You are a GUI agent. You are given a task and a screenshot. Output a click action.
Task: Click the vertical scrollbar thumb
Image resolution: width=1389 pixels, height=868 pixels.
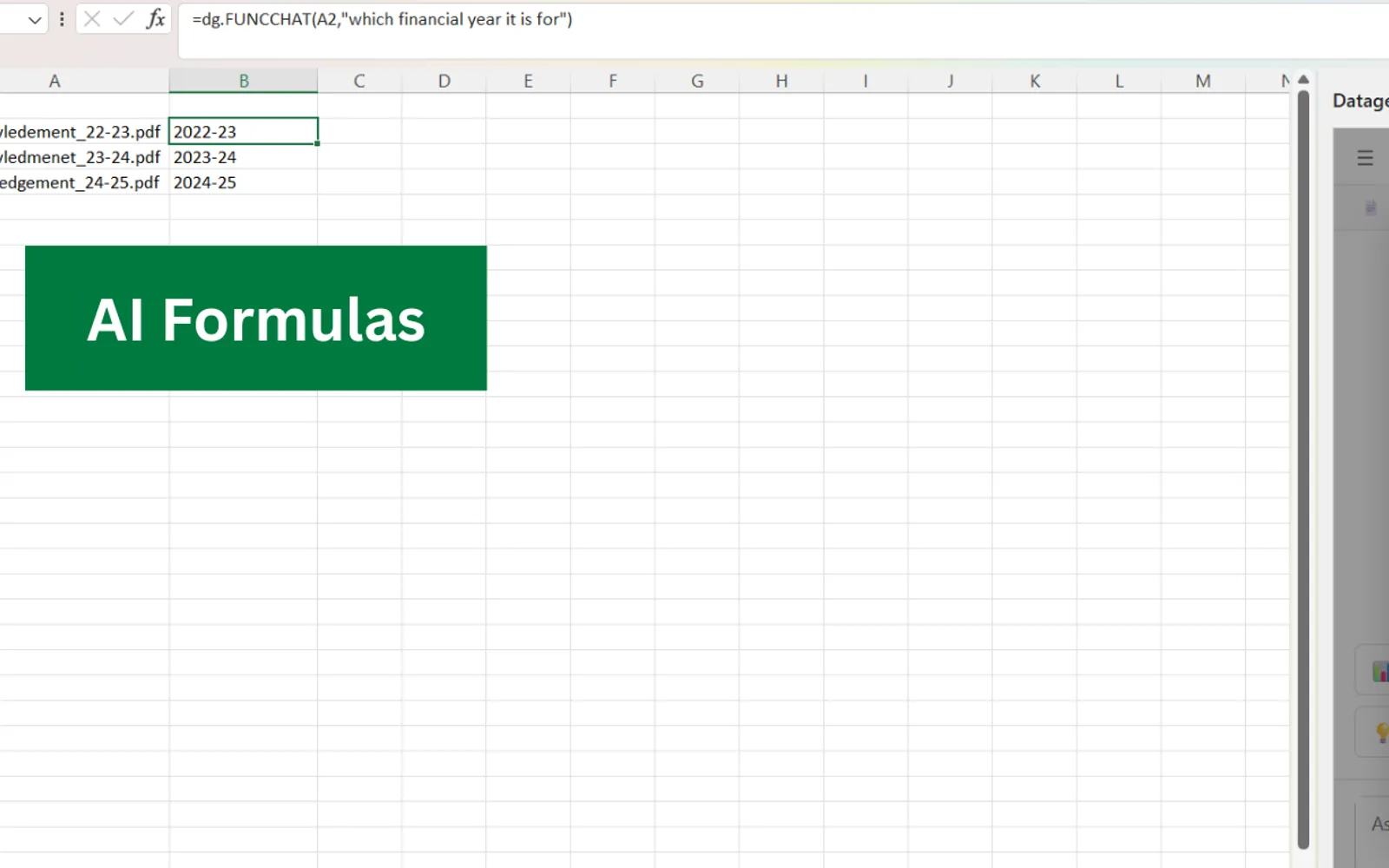coord(1303,469)
